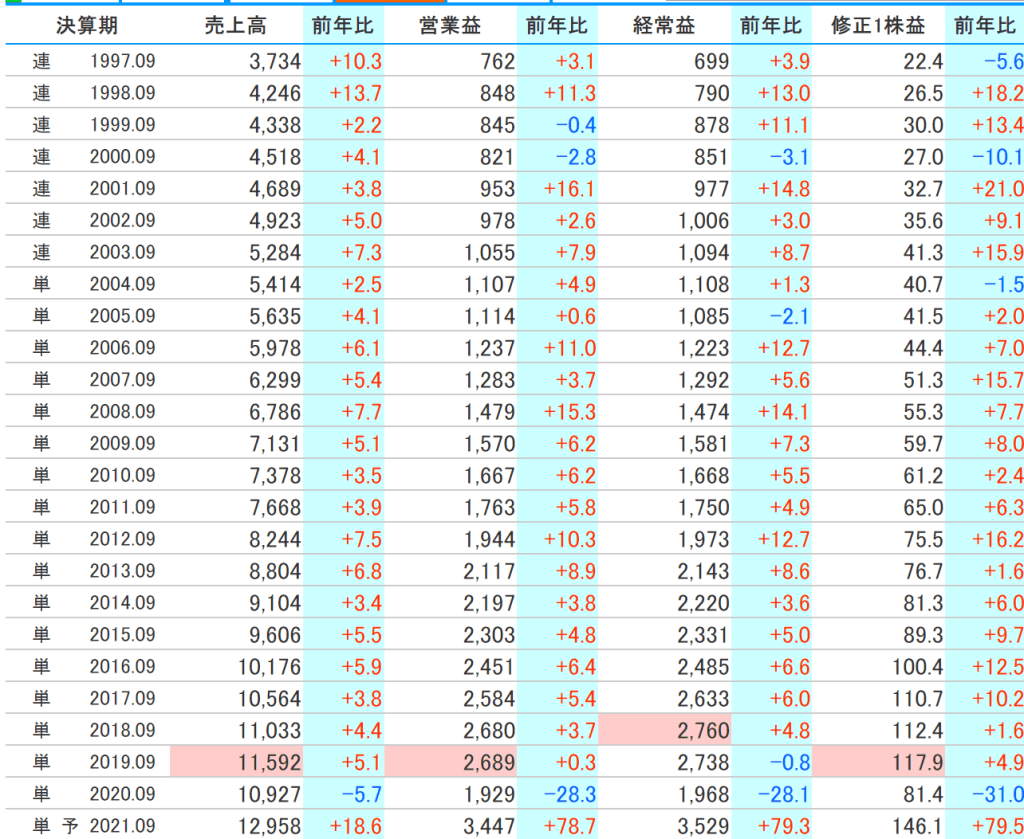Click the +78.7 operating profit change cell
1024x839 pixels.
569,826
